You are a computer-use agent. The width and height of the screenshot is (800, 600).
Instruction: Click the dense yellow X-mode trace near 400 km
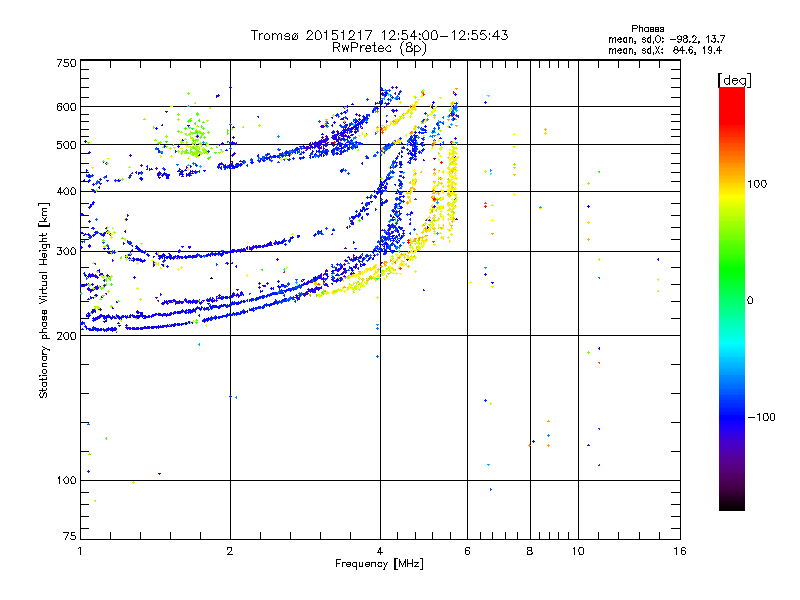coord(451,191)
